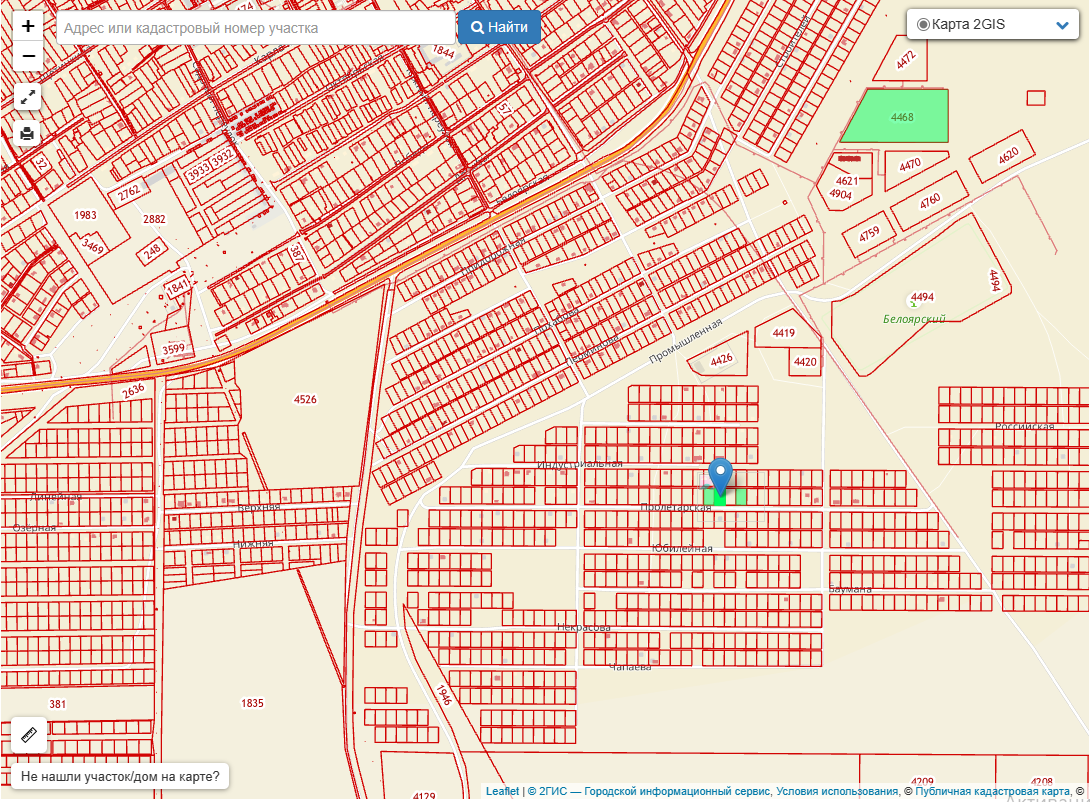Open the ruler measurement tool

[x=29, y=735]
